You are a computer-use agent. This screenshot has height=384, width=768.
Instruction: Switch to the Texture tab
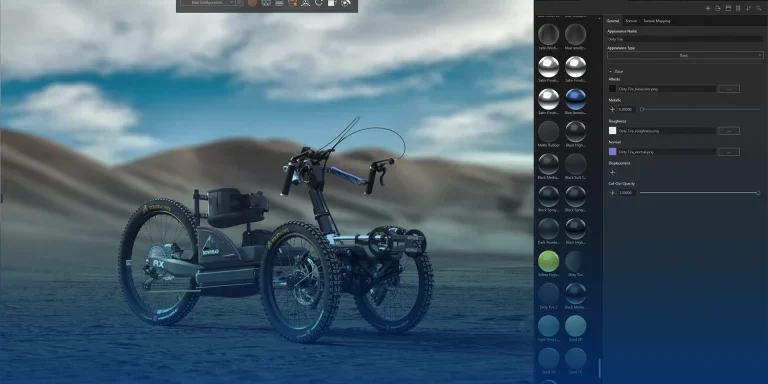point(631,21)
